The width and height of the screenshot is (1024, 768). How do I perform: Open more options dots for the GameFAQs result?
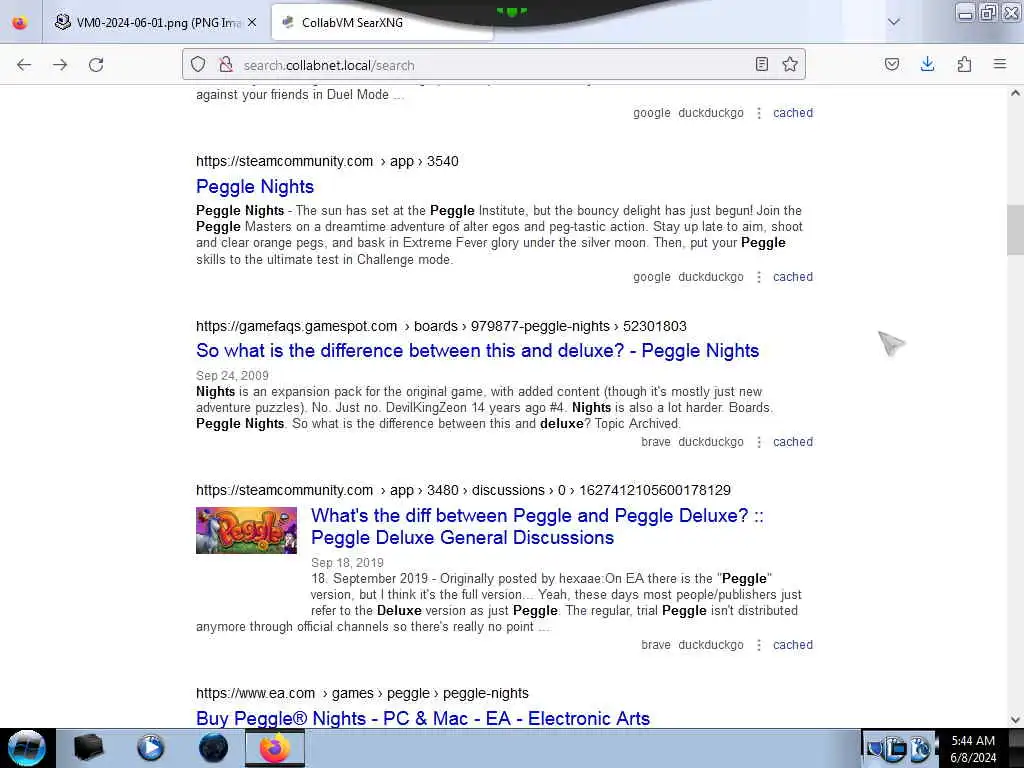tap(759, 442)
